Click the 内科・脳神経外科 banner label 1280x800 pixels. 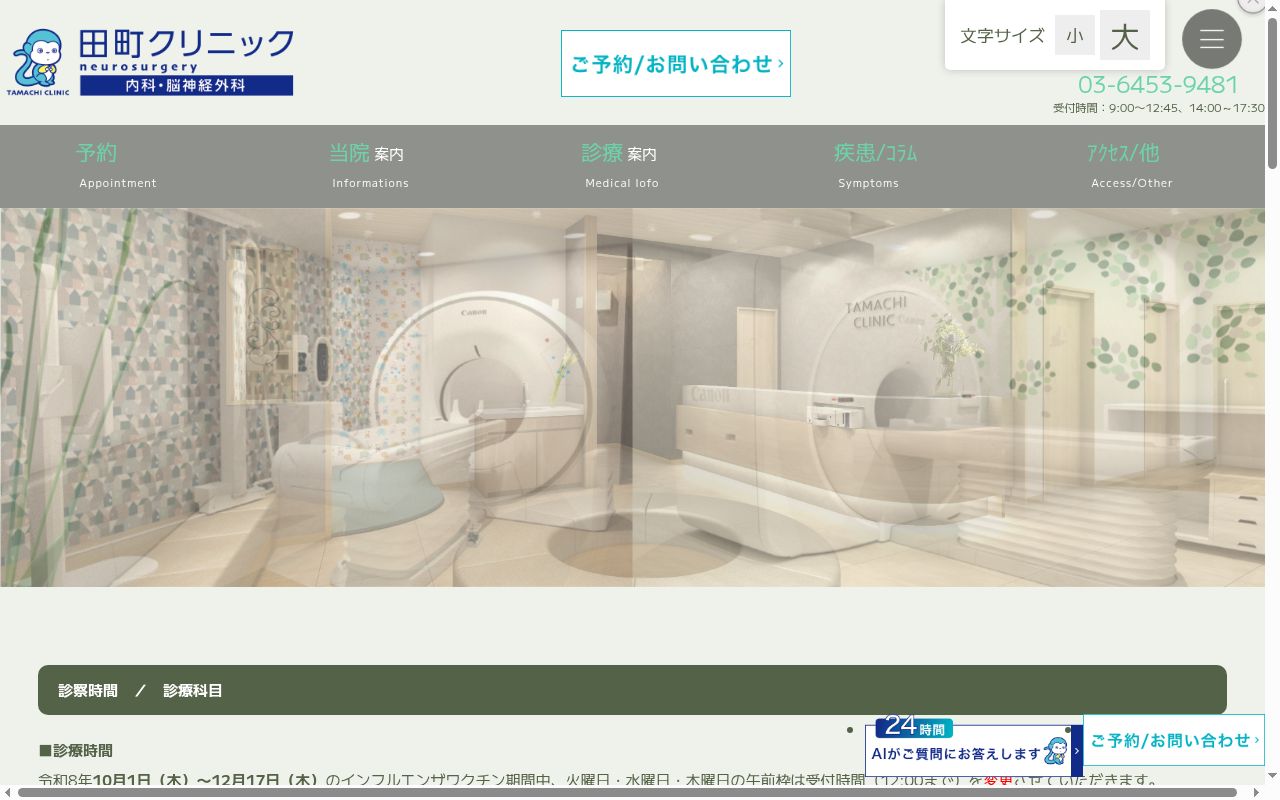(x=186, y=86)
